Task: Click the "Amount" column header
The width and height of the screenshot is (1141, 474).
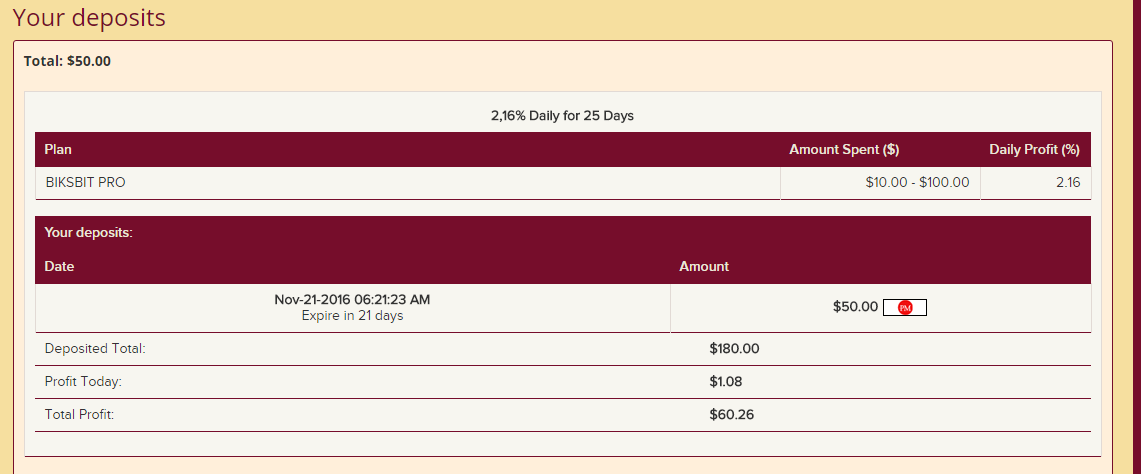Action: [x=704, y=267]
